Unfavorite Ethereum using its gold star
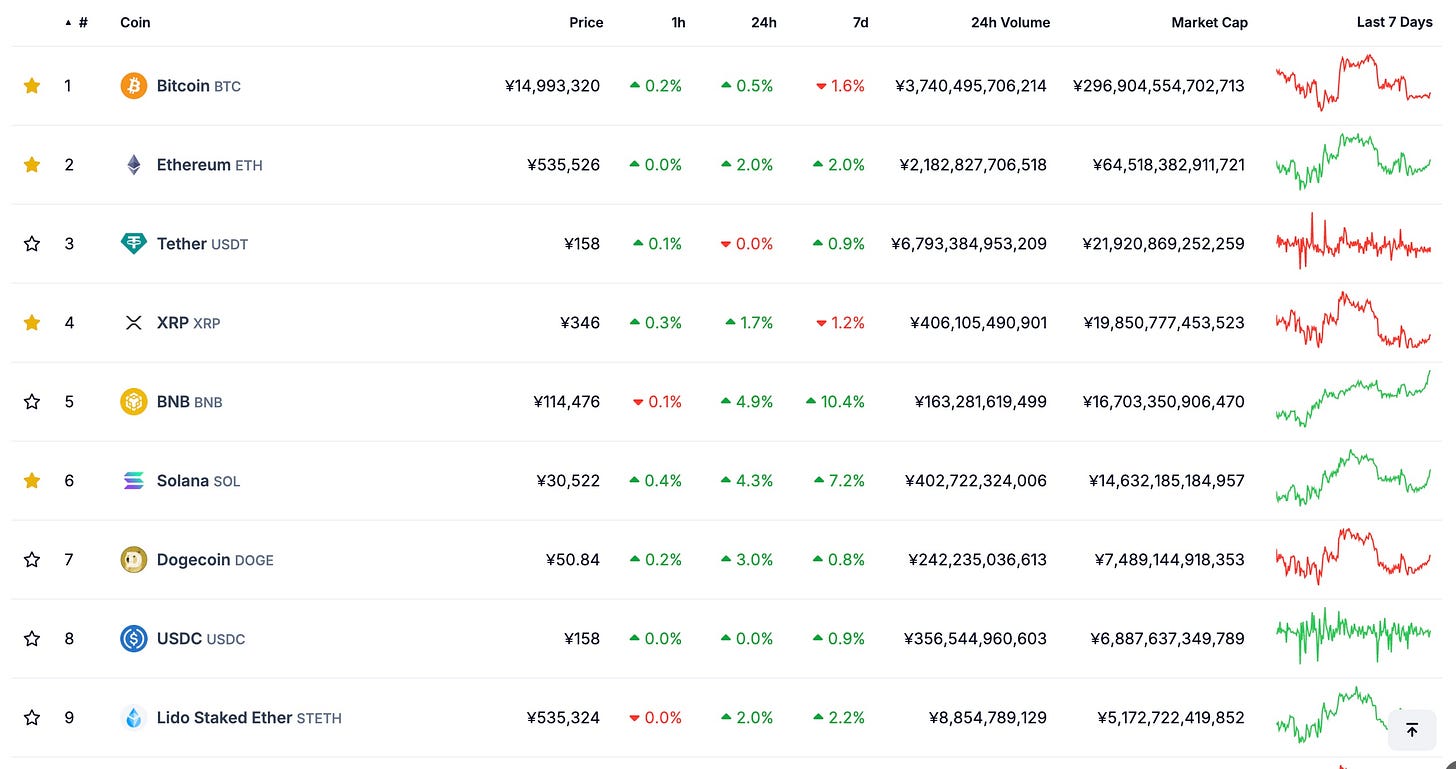Screen dimensions: 1456x769 (x=32, y=165)
